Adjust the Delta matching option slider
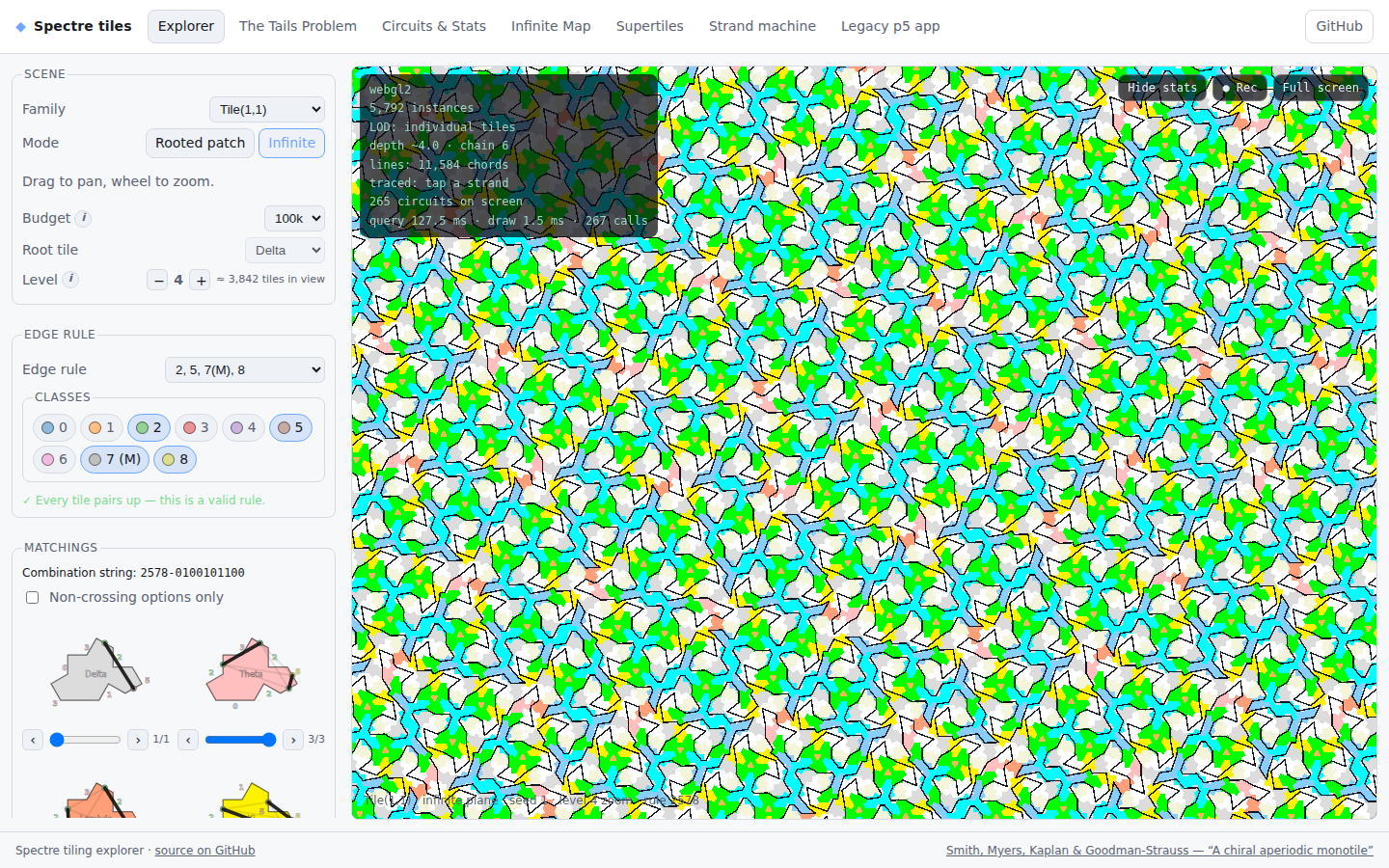The width and height of the screenshot is (1389, 868). (86, 740)
